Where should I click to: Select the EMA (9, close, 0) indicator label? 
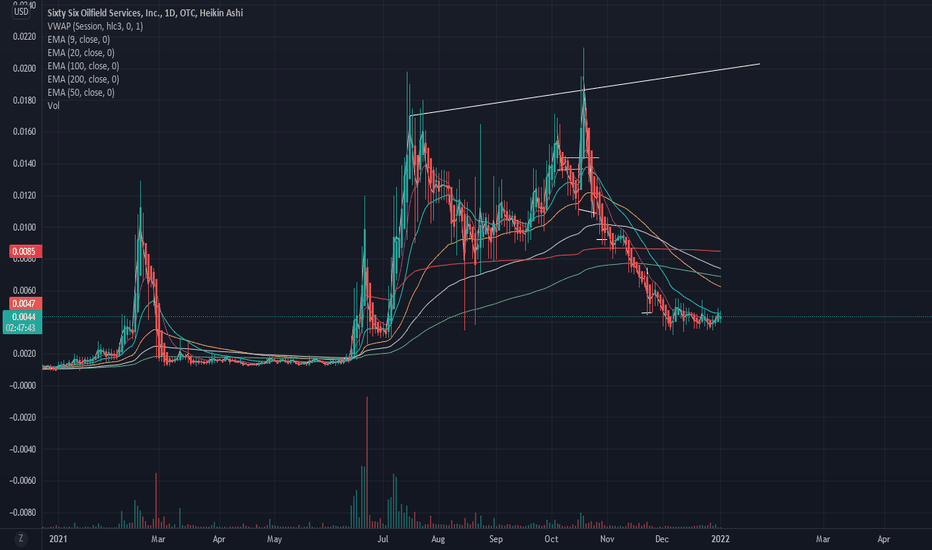coord(78,39)
